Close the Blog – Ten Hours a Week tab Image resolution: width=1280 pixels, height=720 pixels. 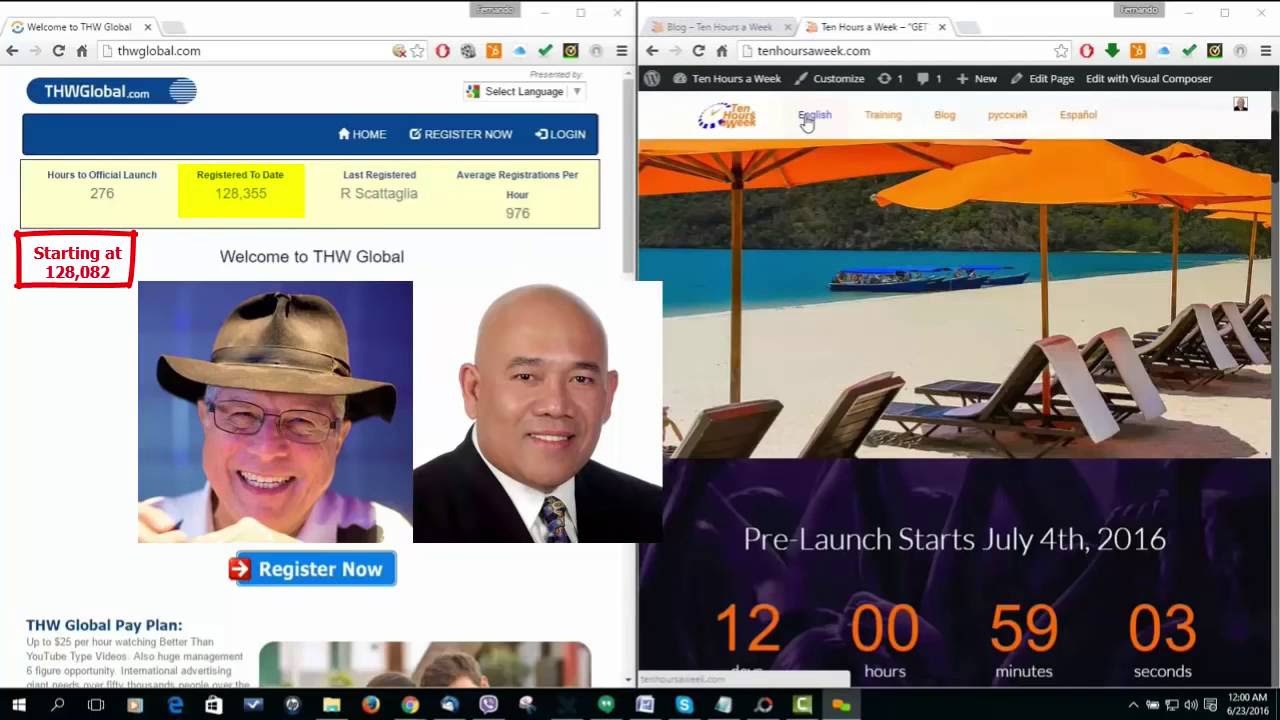tap(787, 27)
